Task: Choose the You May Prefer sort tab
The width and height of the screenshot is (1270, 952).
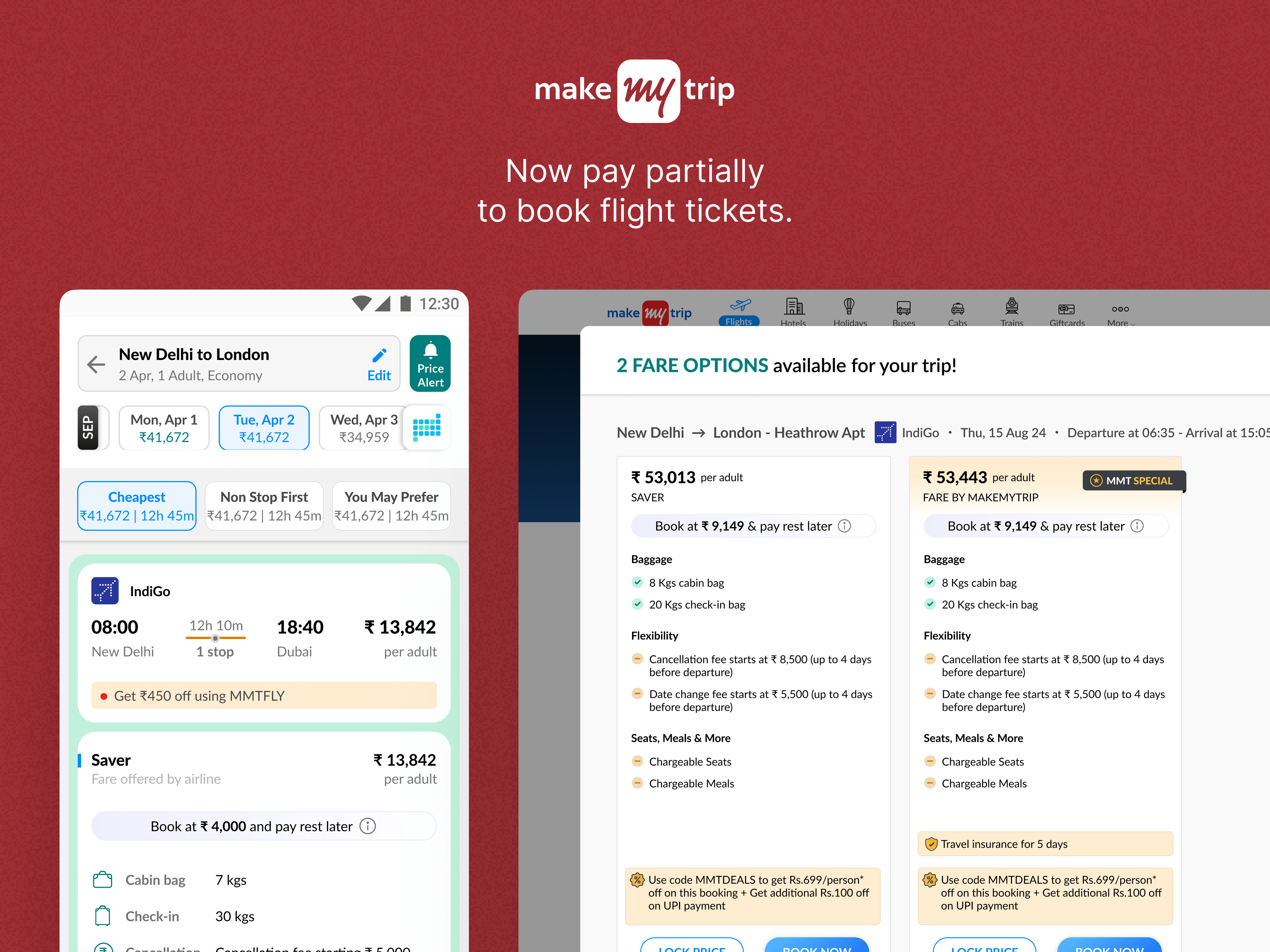Action: tap(391, 505)
